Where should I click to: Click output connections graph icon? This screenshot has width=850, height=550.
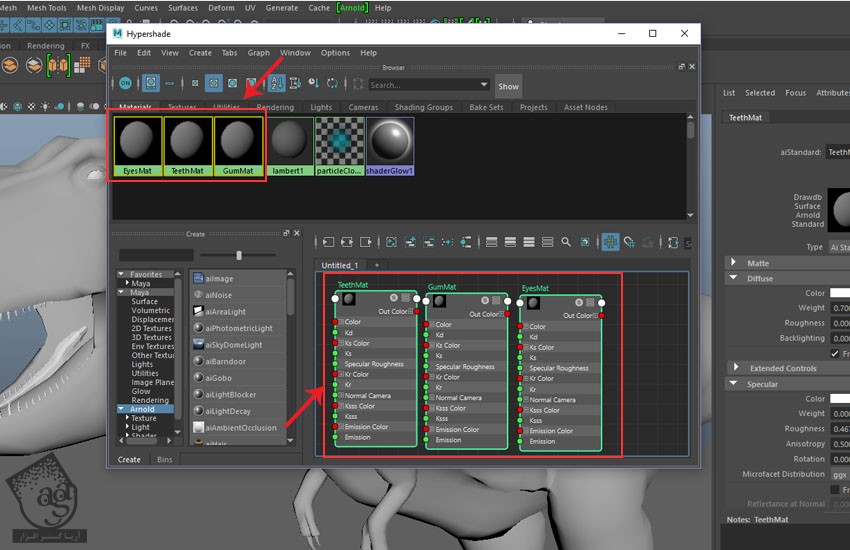(366, 242)
